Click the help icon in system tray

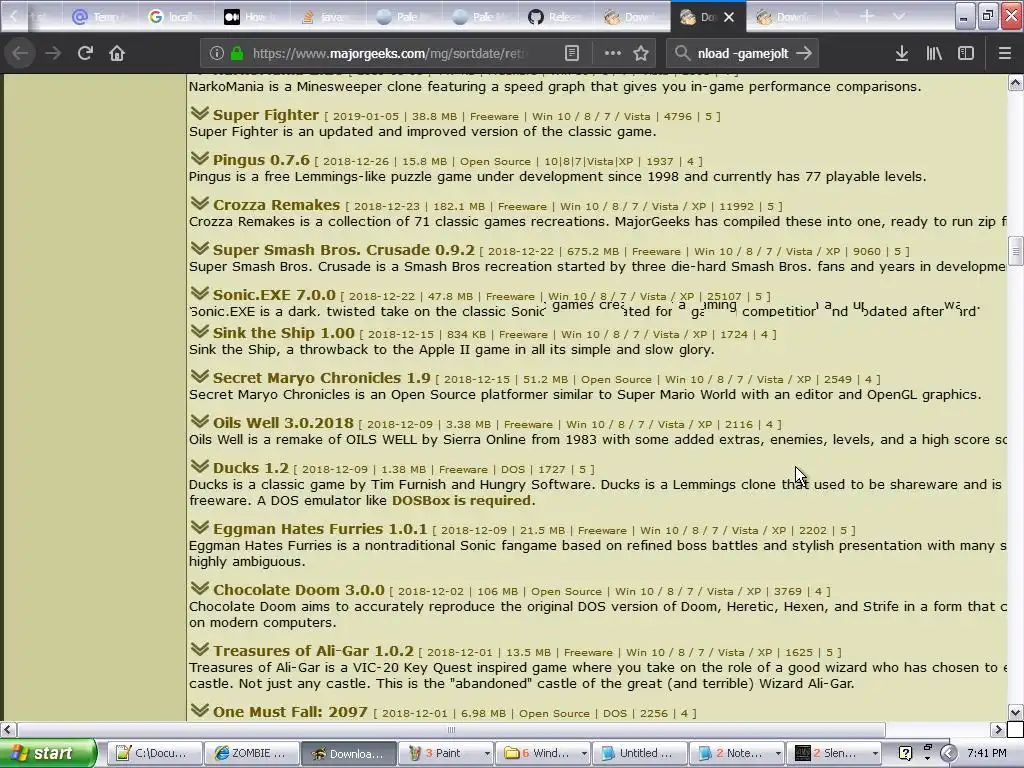point(905,753)
